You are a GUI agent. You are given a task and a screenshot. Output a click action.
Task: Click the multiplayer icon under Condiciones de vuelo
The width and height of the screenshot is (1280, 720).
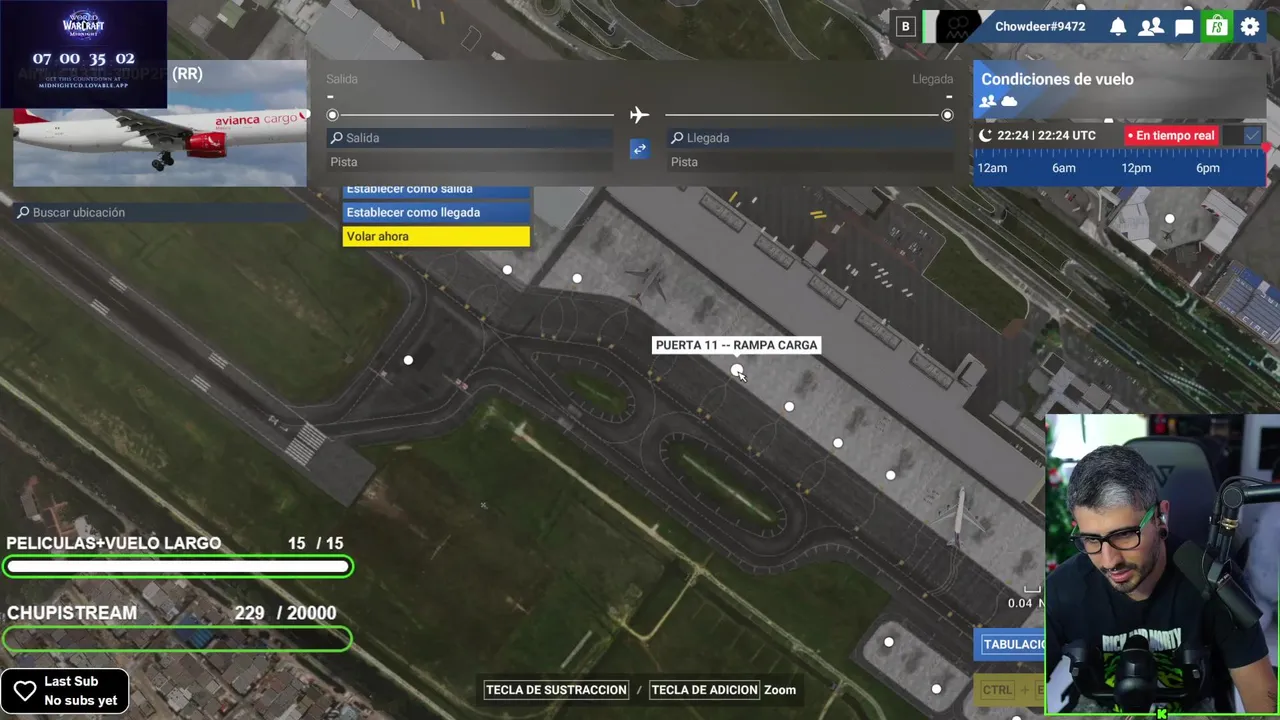click(x=988, y=101)
